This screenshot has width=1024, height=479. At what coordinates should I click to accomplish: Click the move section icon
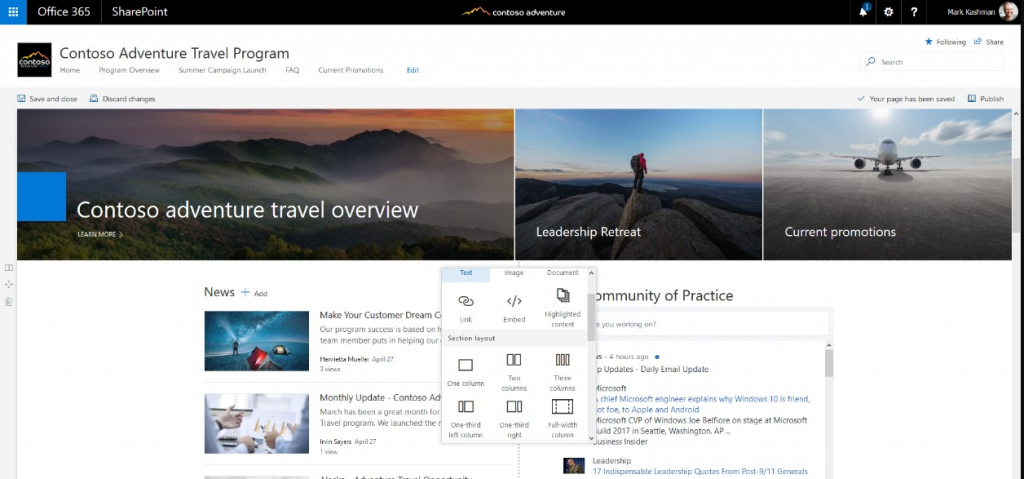tap(8, 284)
